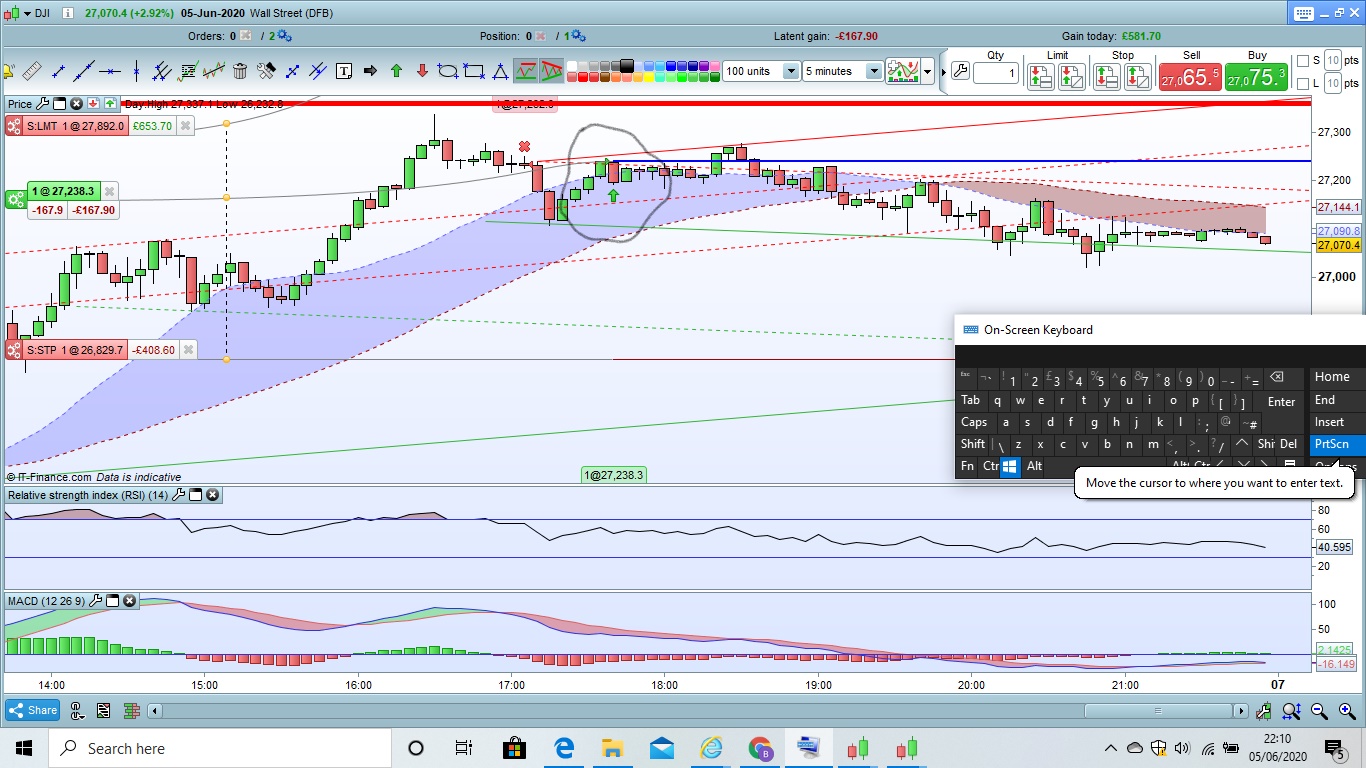This screenshot has width=1366, height=768.
Task: Open the DJI chart style dropdown arrow
Action: point(28,13)
